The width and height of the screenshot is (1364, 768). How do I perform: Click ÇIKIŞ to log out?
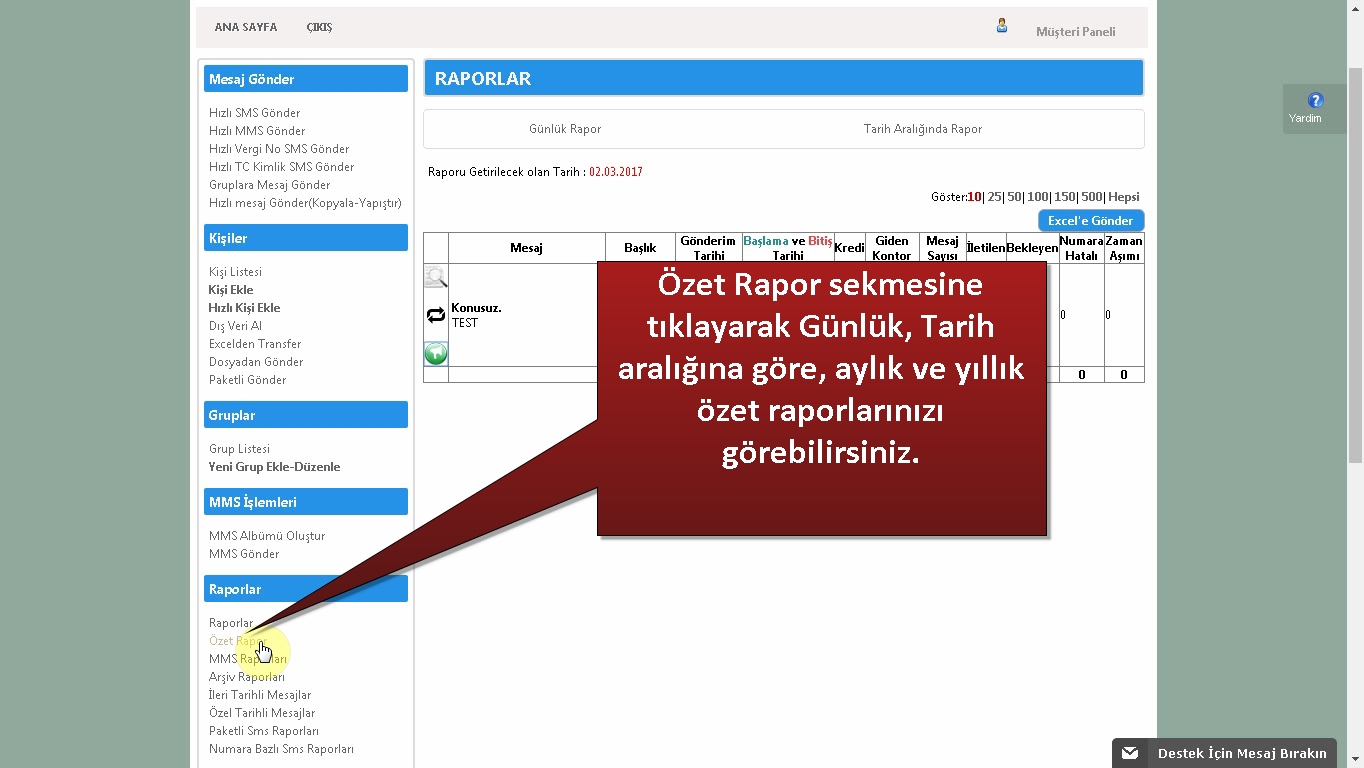click(x=319, y=27)
